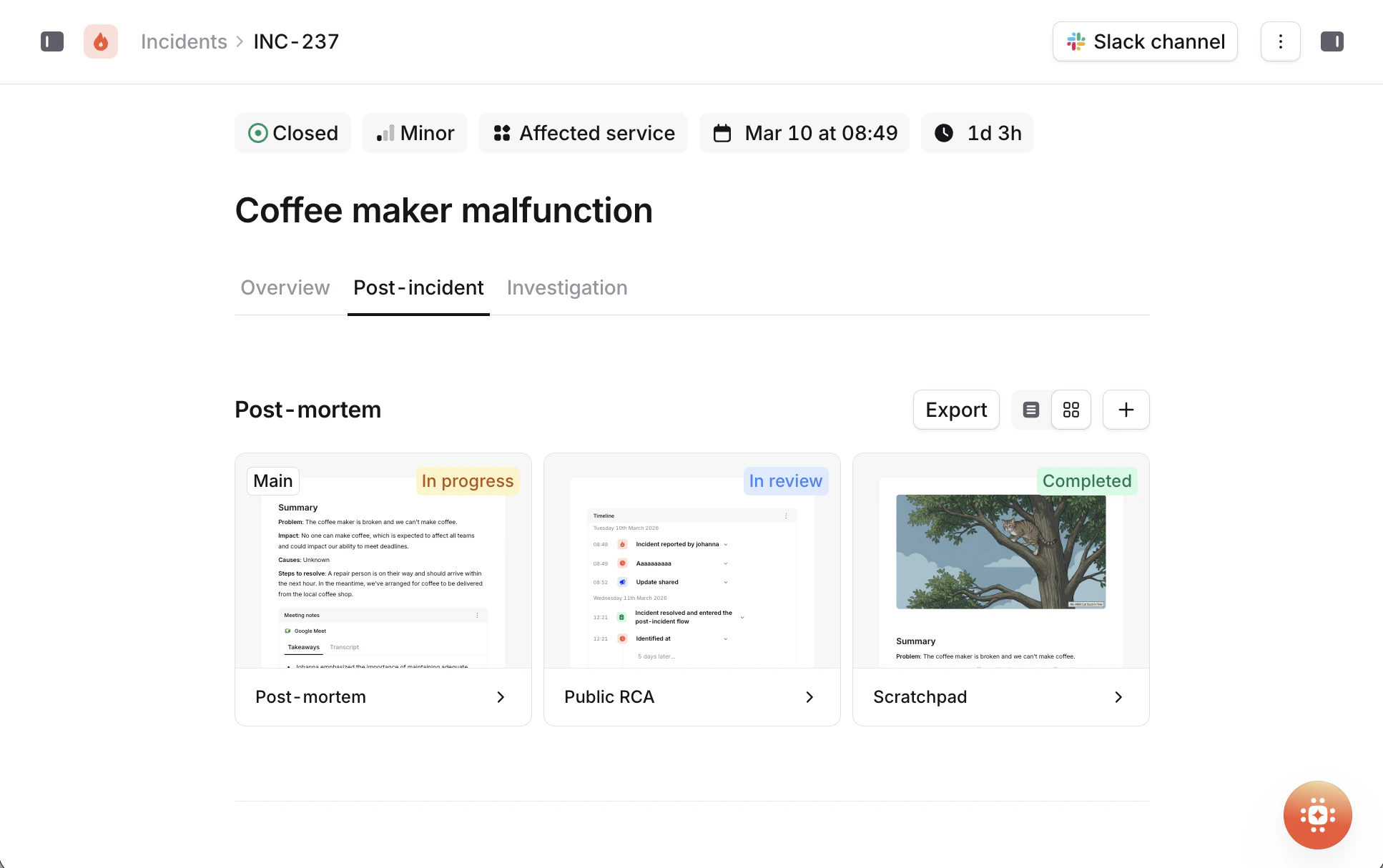Open the Incidents breadcrumb link
1383x868 pixels.
[x=184, y=41]
